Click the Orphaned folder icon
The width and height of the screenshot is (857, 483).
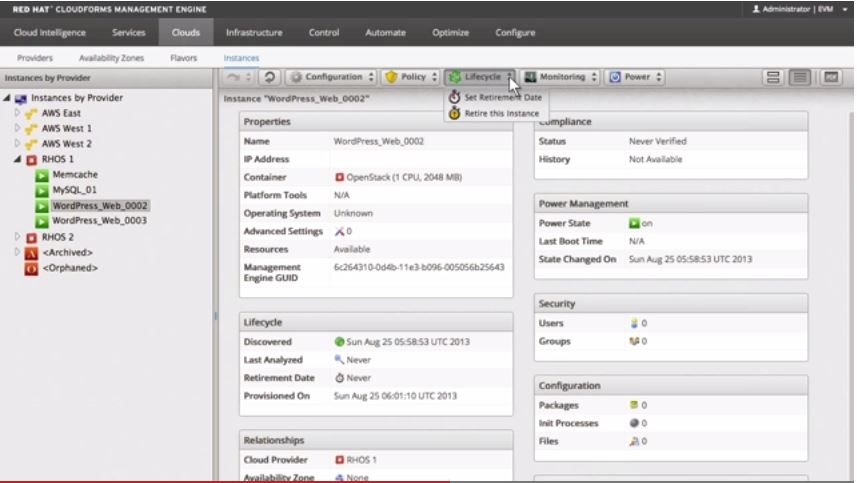(x=31, y=268)
